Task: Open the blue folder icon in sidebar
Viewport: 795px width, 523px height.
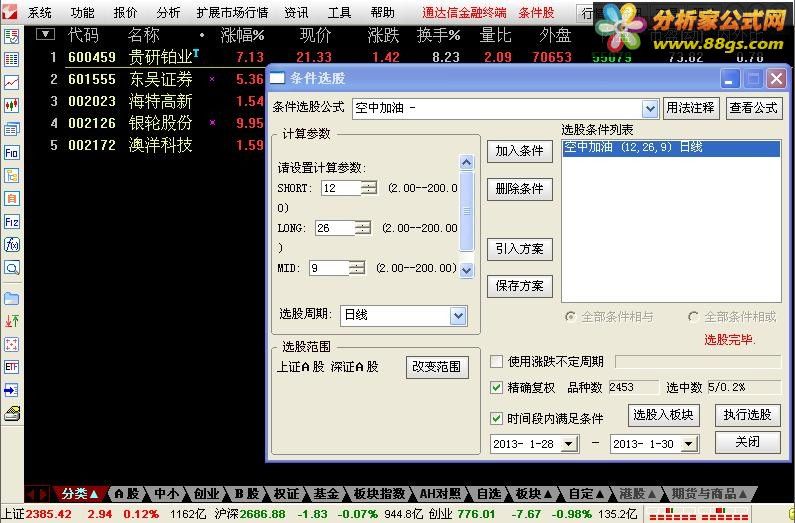Action: 12,298
